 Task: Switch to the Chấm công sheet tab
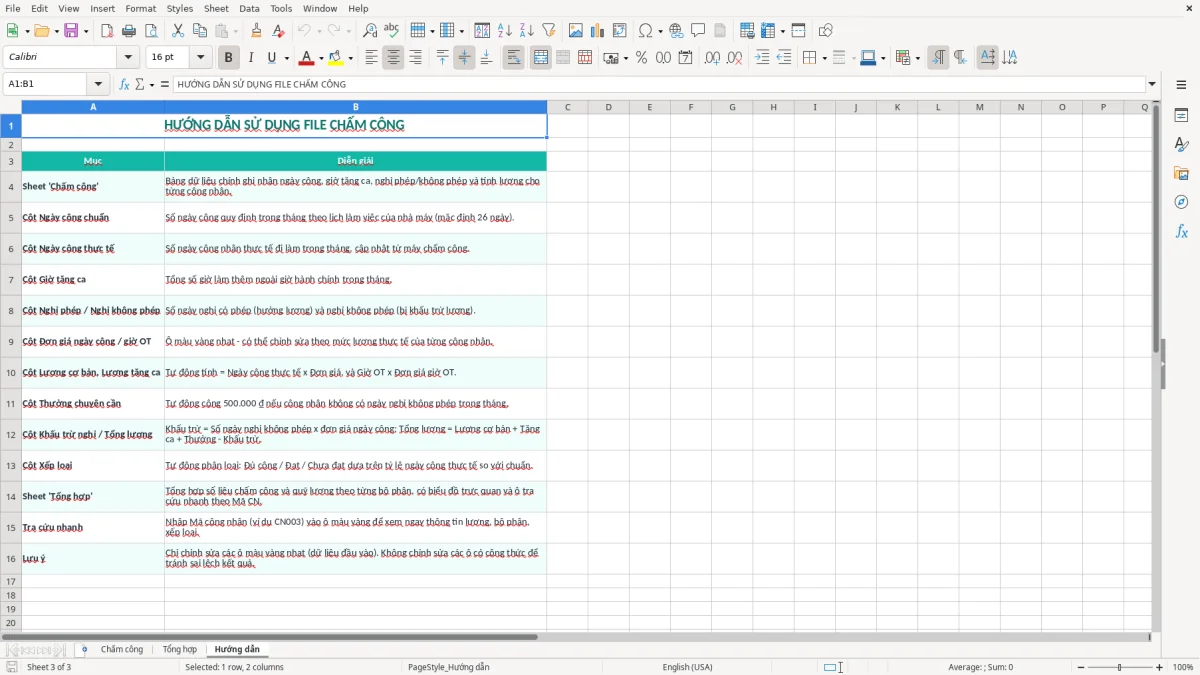[122, 650]
